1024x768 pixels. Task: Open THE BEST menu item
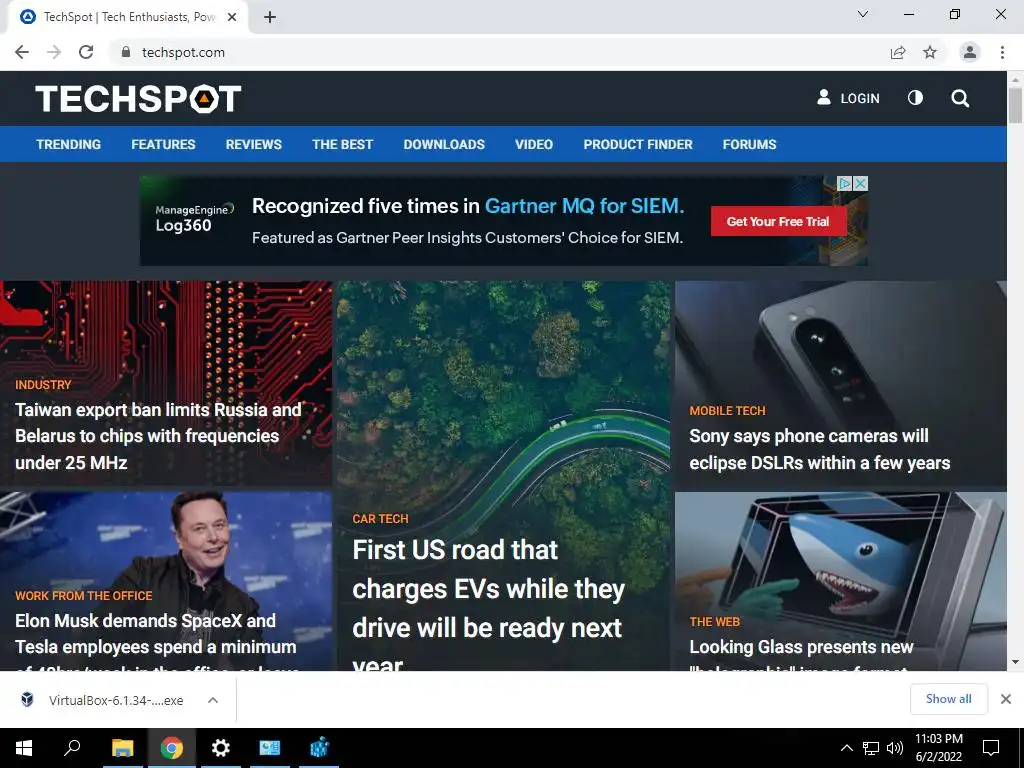pyautogui.click(x=342, y=144)
